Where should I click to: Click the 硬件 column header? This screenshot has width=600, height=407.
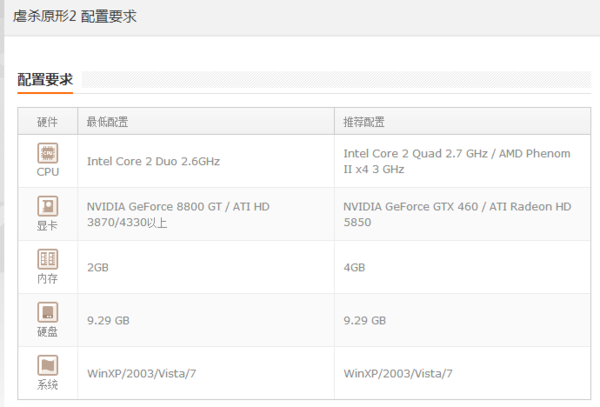pyautogui.click(x=47, y=122)
